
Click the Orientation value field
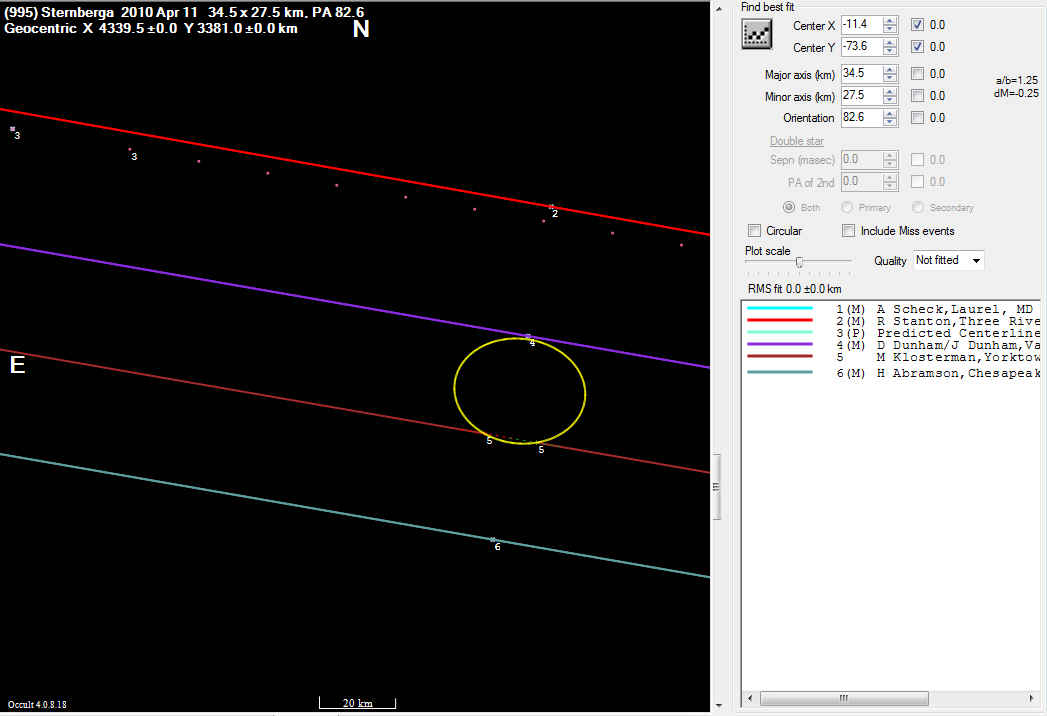pyautogui.click(x=861, y=118)
